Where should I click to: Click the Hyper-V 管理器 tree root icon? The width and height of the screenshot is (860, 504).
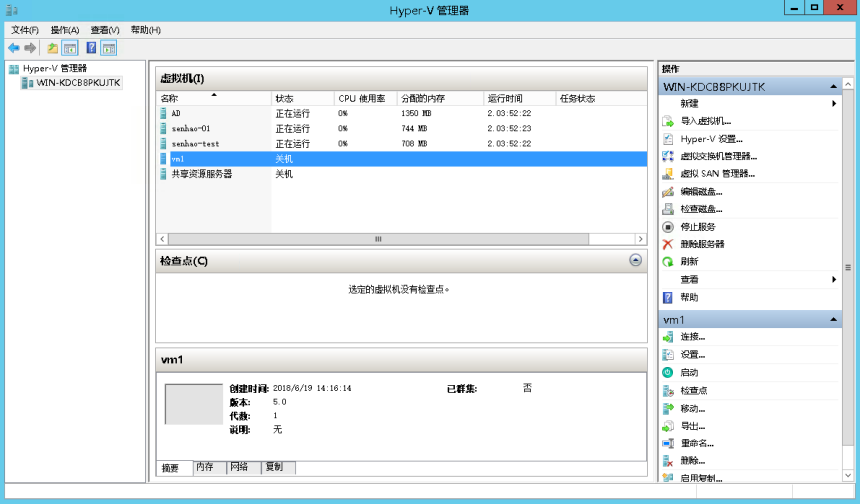[x=14, y=69]
